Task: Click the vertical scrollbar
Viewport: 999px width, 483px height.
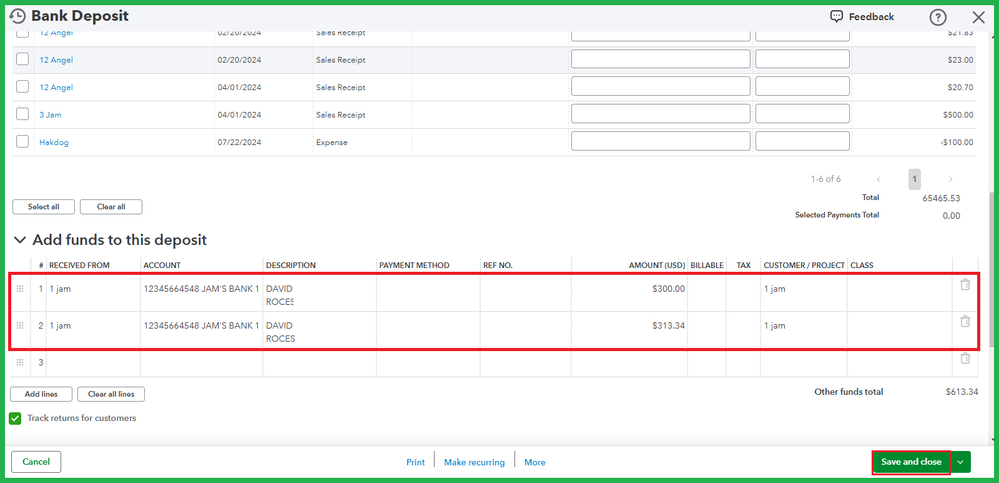Action: (991, 271)
